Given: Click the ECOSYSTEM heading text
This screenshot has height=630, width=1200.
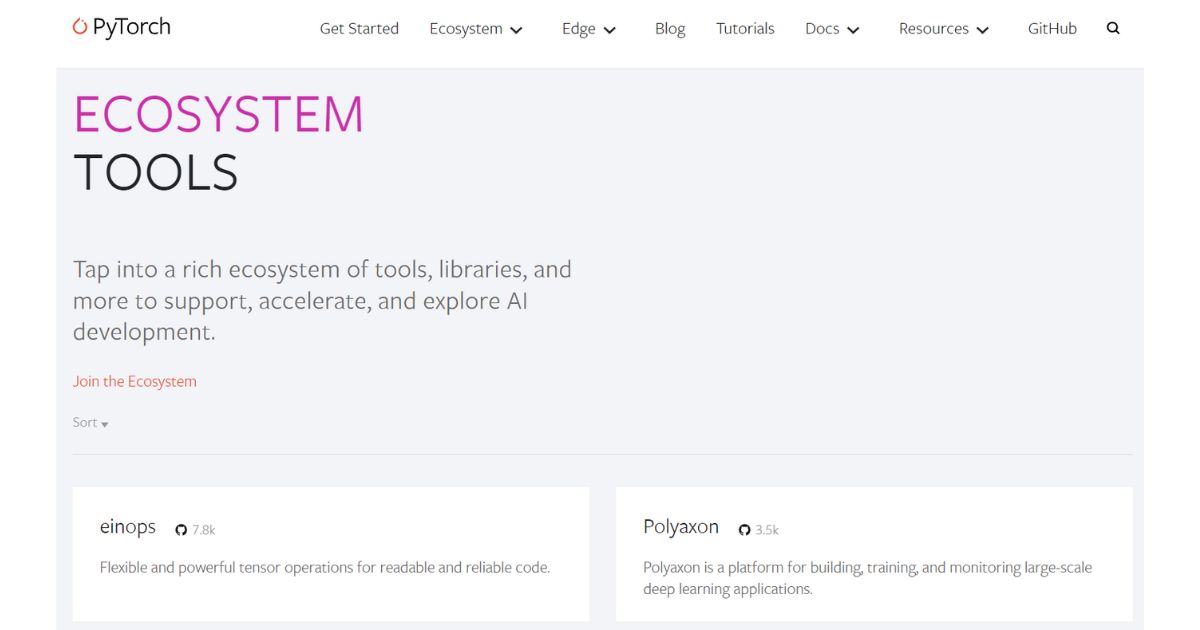Looking at the screenshot, I should coord(219,114).
